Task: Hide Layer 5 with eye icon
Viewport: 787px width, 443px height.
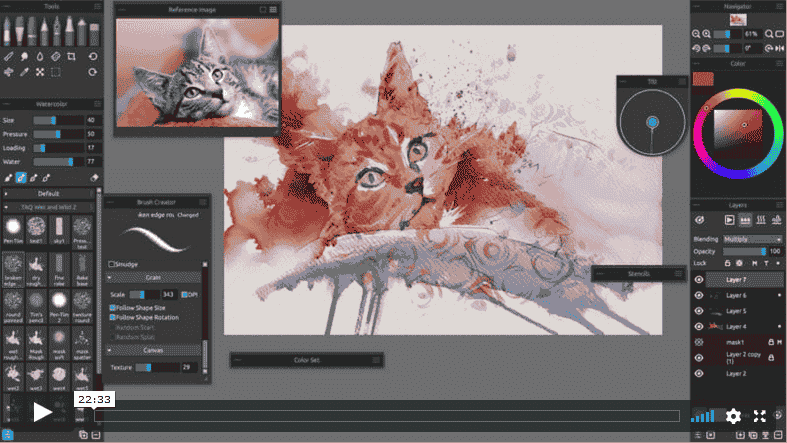Action: (699, 311)
